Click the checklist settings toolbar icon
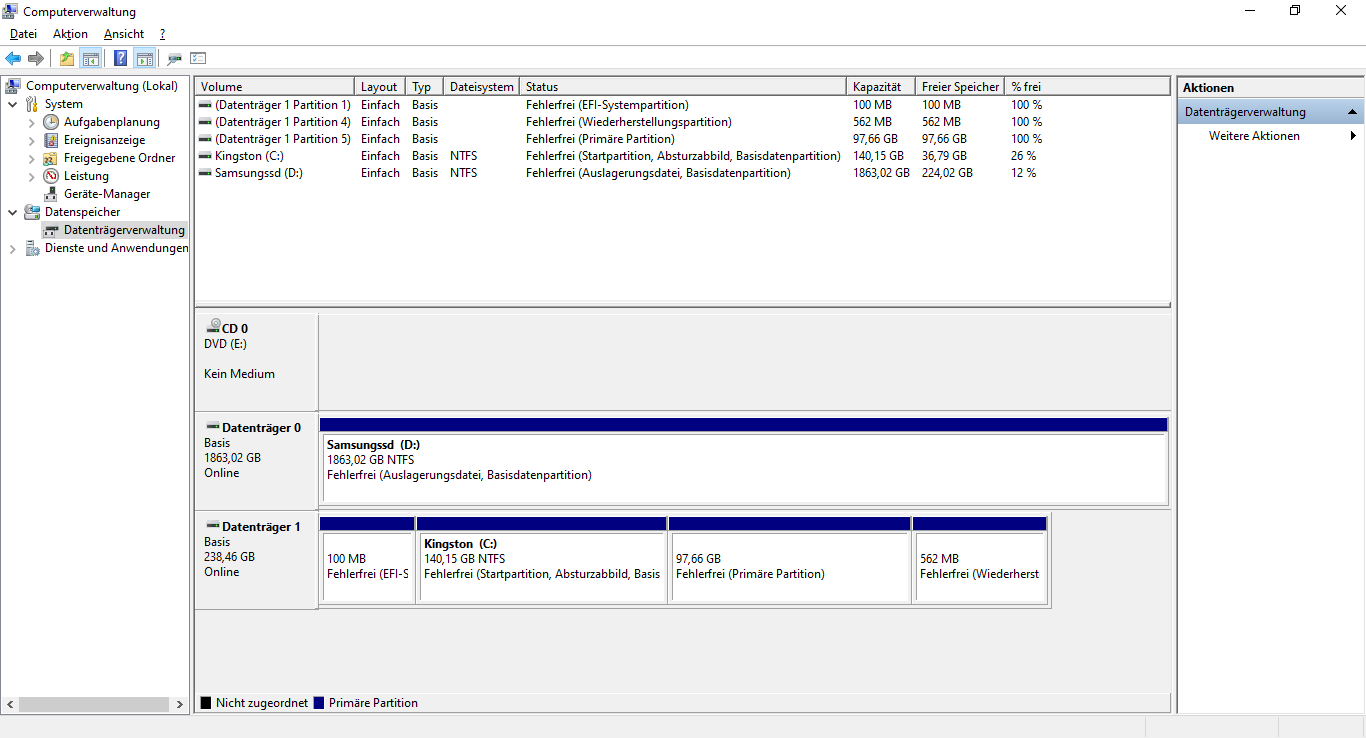Viewport: 1366px width, 738px height. pos(198,59)
